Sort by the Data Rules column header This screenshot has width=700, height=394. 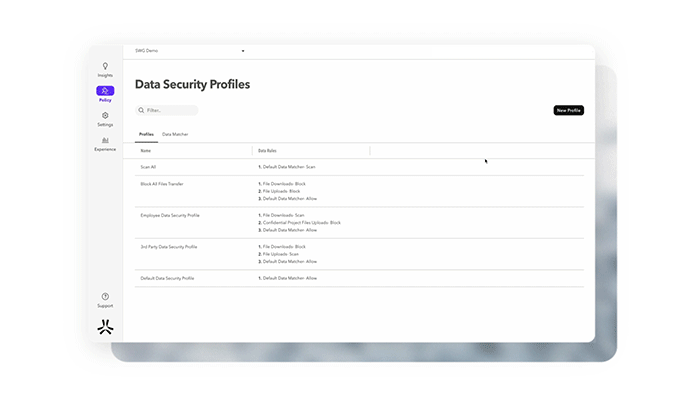click(x=267, y=151)
